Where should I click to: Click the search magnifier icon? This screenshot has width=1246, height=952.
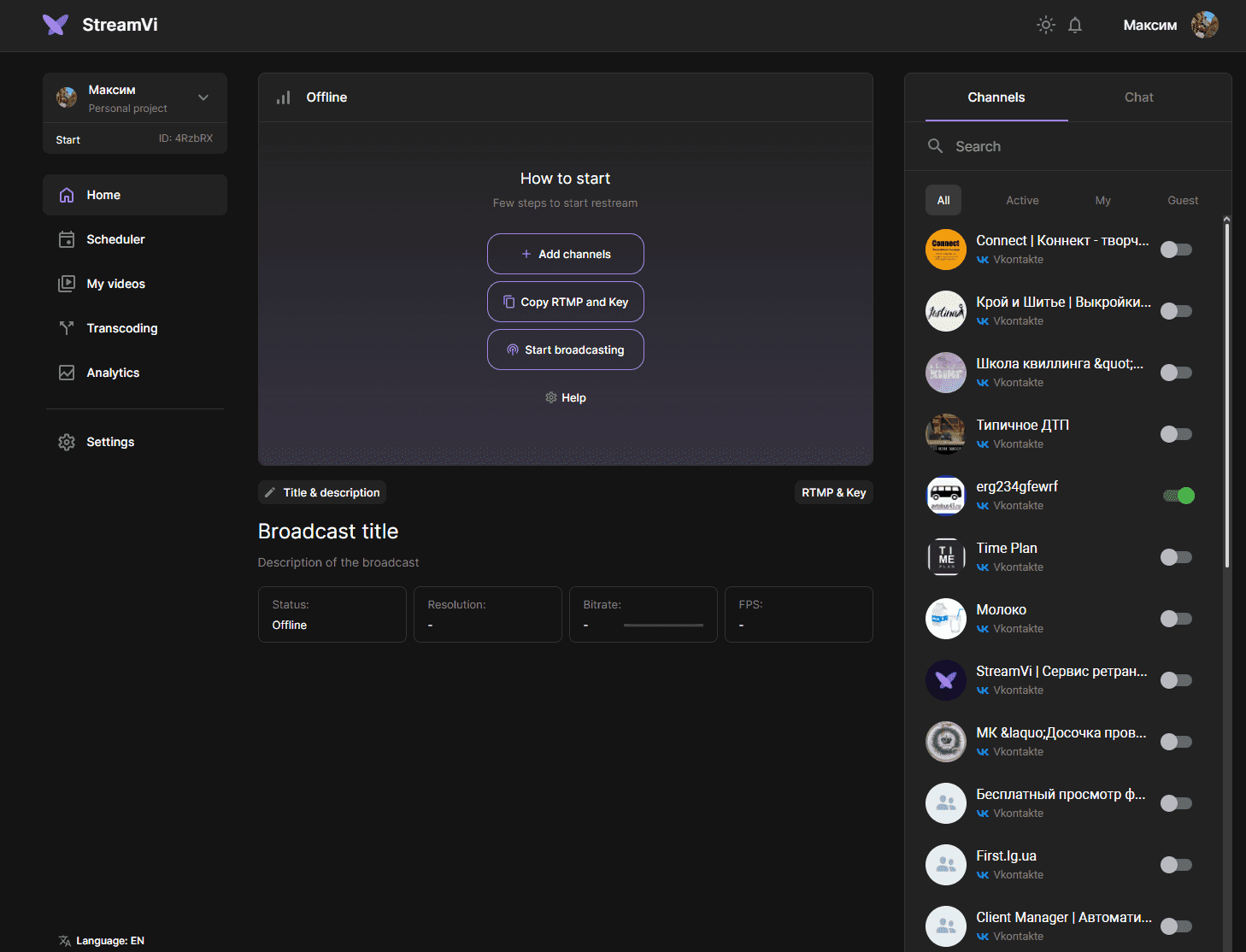[x=936, y=146]
